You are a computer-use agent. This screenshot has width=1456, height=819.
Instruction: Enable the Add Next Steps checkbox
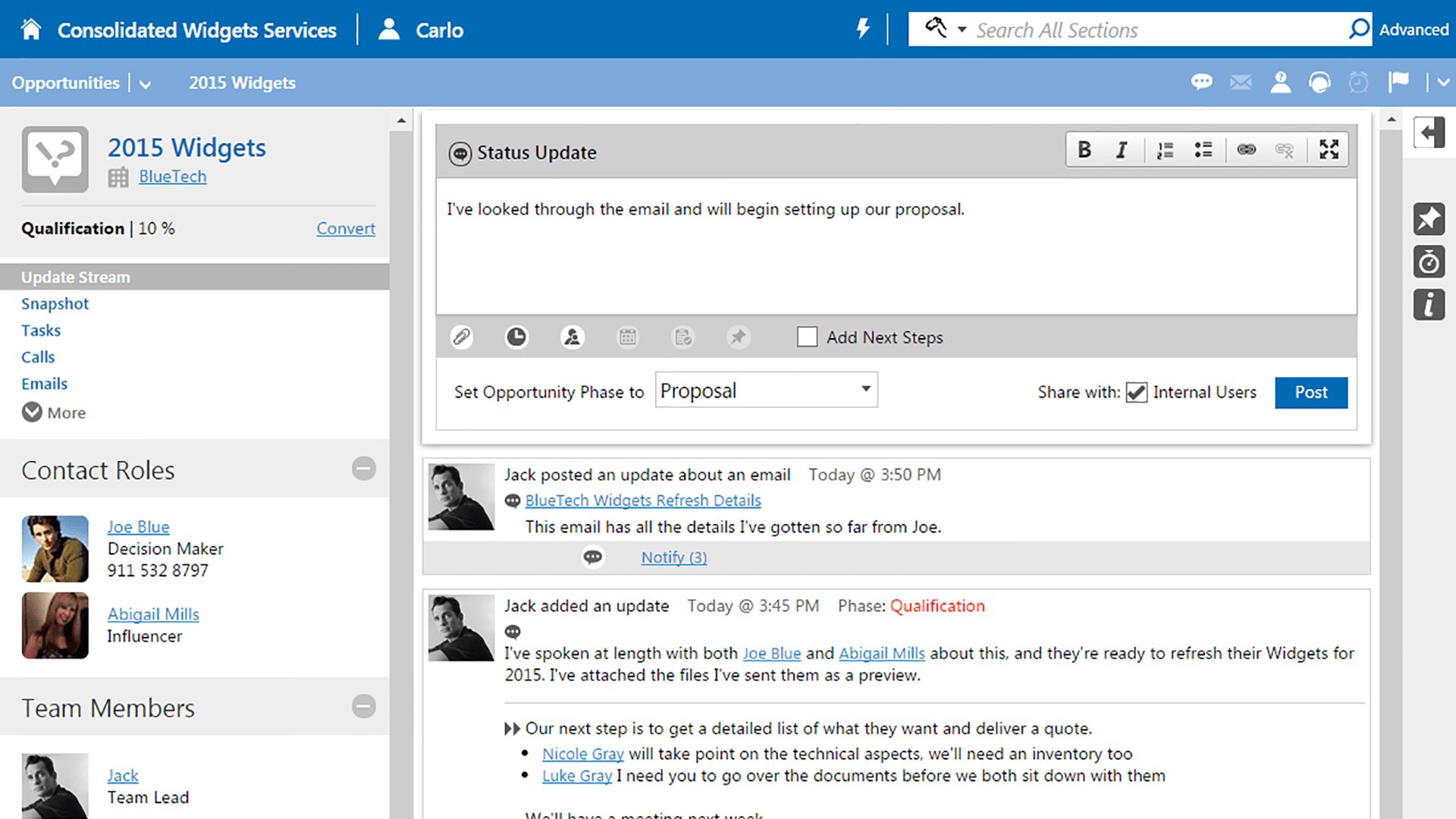click(807, 337)
